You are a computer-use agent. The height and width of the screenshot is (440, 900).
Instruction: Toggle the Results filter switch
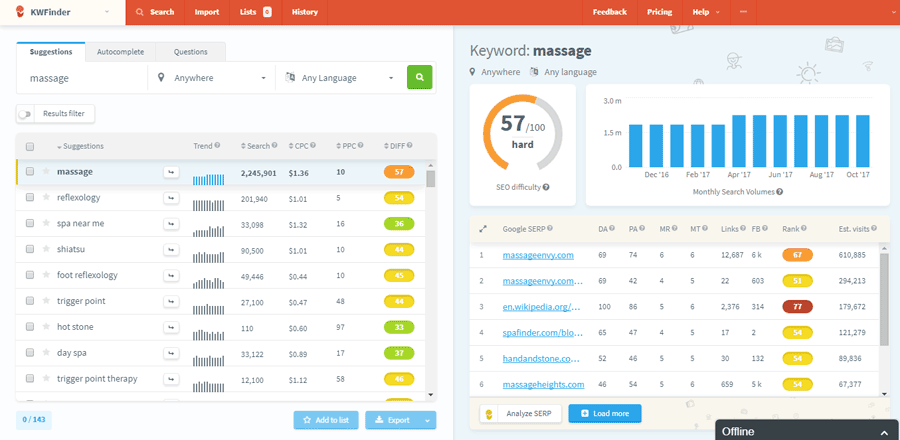coord(25,114)
